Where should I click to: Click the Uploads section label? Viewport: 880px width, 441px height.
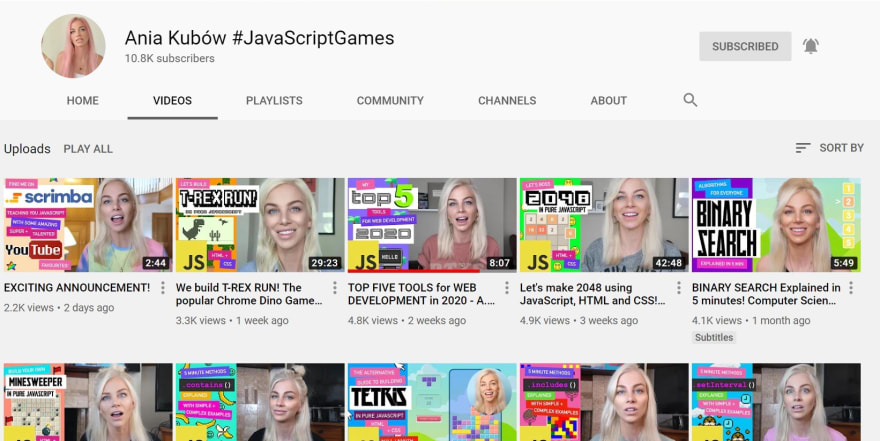[27, 149]
